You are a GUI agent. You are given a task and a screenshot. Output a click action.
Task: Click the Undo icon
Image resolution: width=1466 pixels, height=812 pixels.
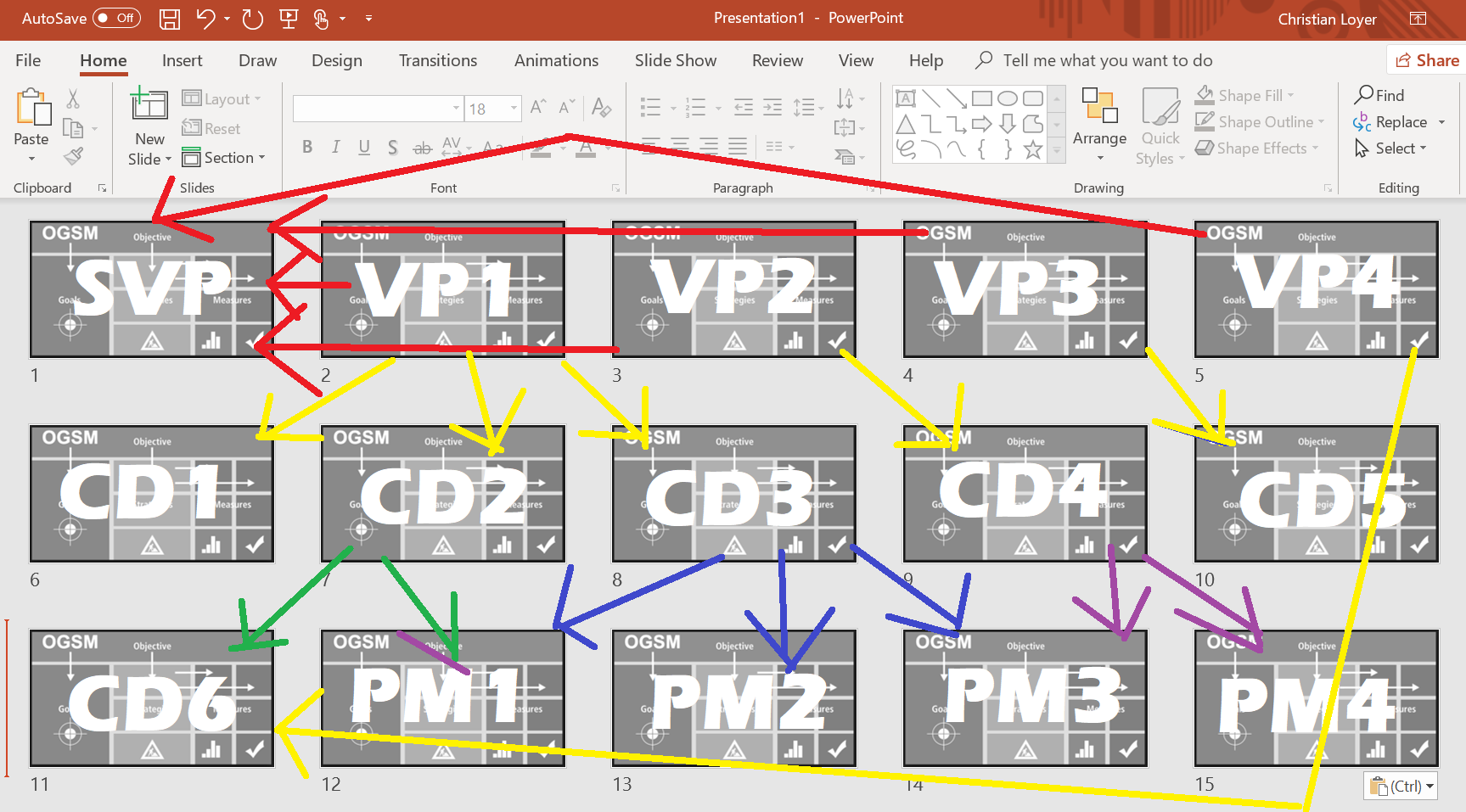205,18
